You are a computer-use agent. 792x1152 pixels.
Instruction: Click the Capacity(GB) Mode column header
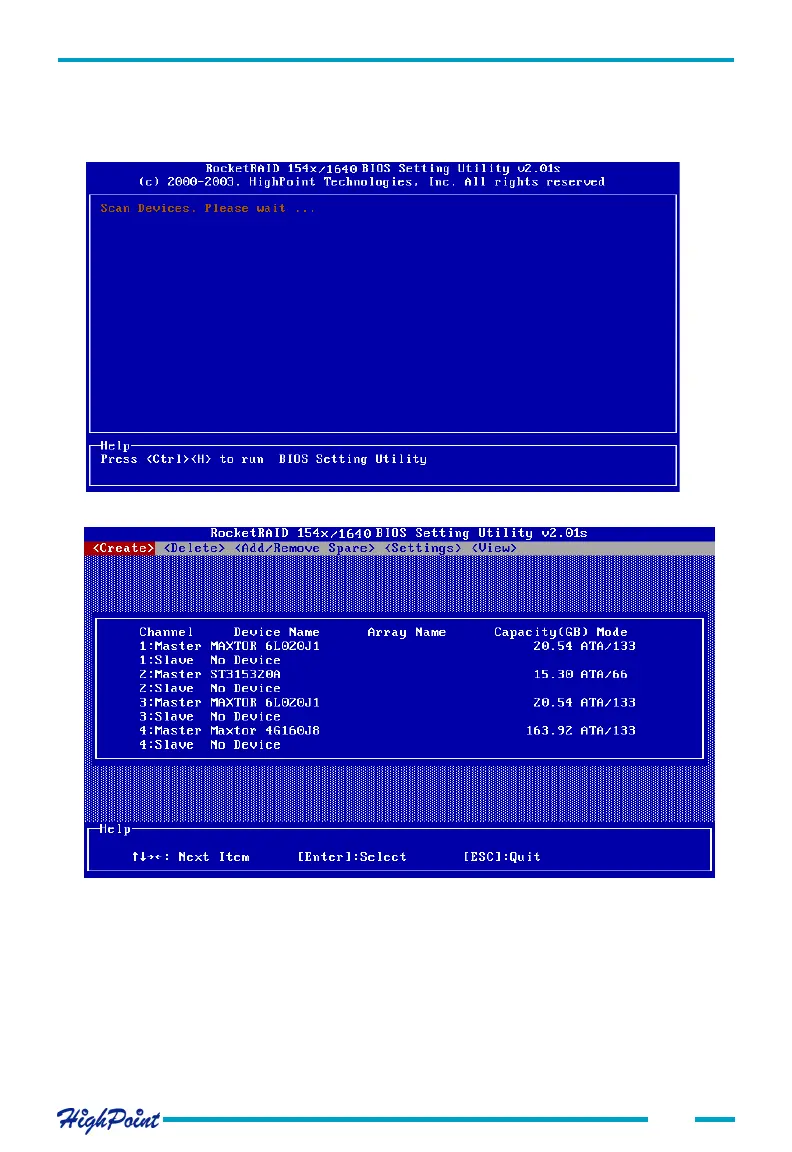561,632
